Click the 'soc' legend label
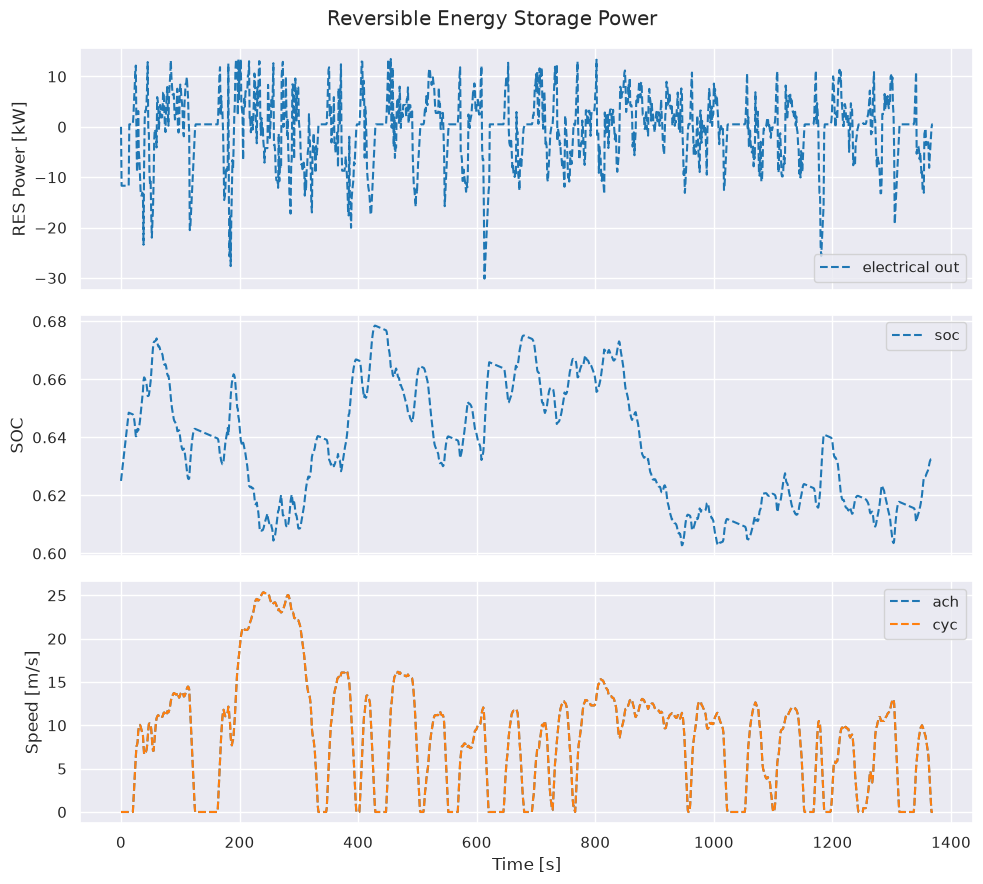This screenshot has width=983, height=884. (x=946, y=335)
